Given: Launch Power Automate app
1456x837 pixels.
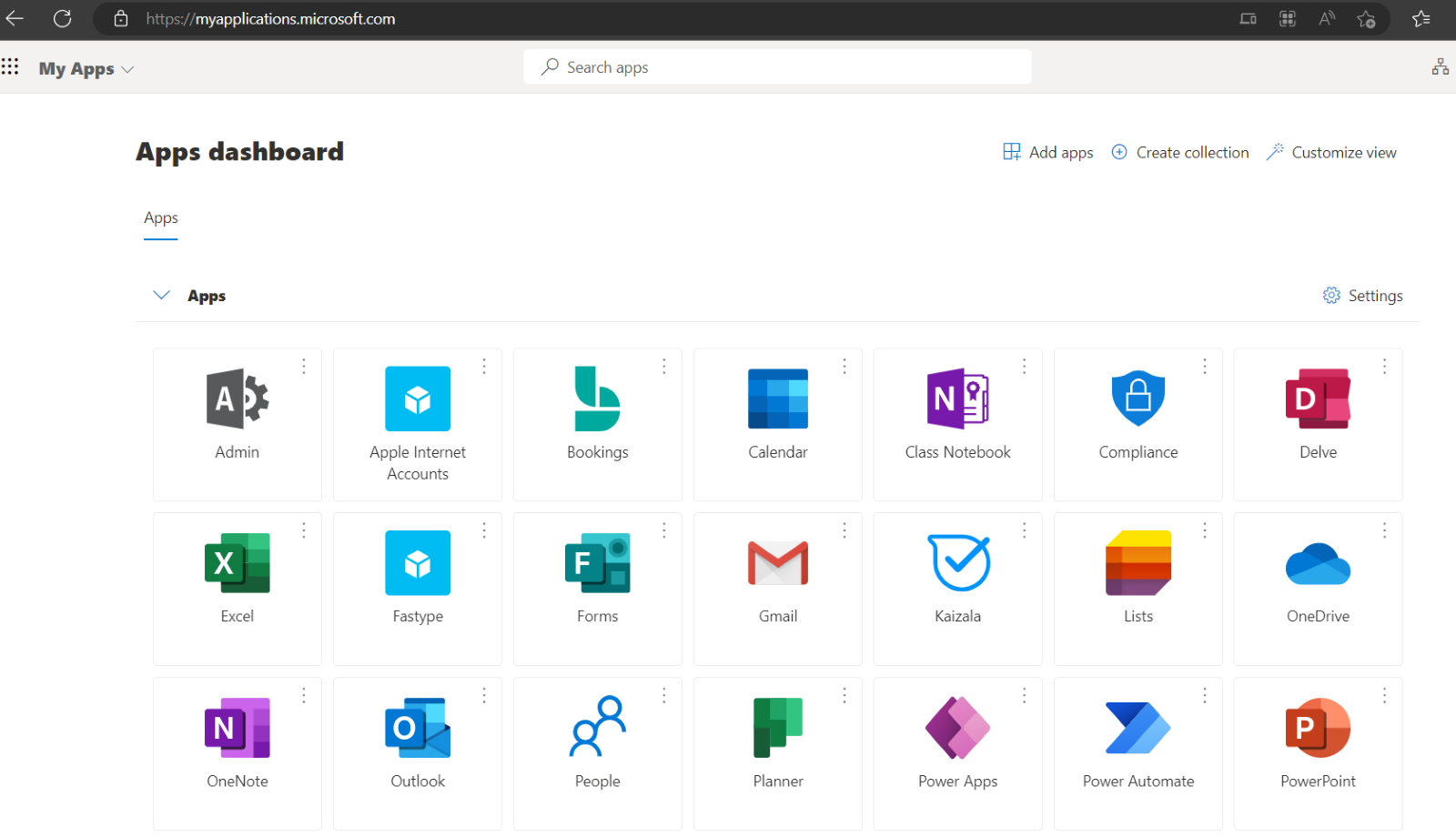Looking at the screenshot, I should click(x=1138, y=728).
